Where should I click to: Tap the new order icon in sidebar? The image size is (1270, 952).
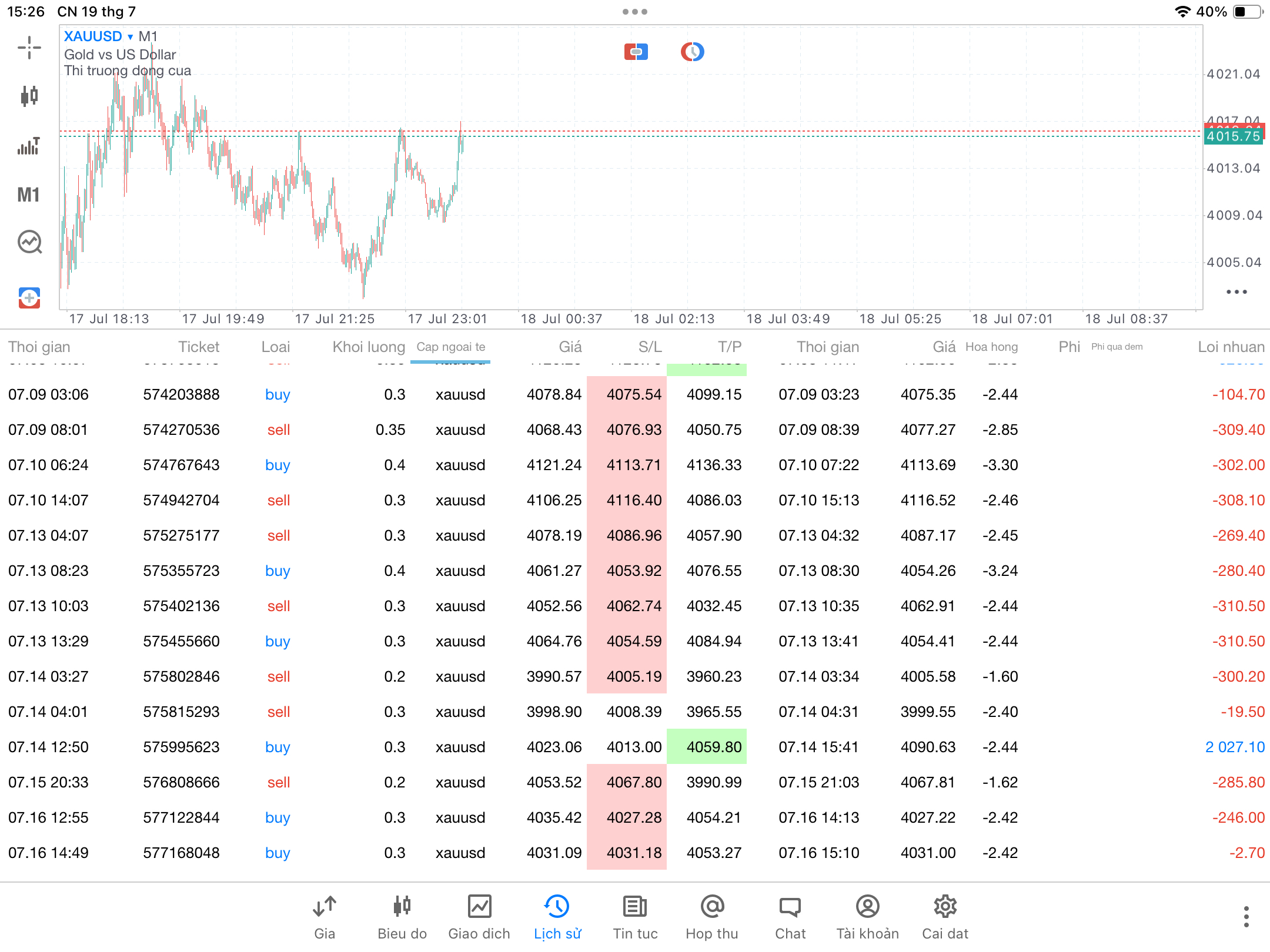coord(29,298)
